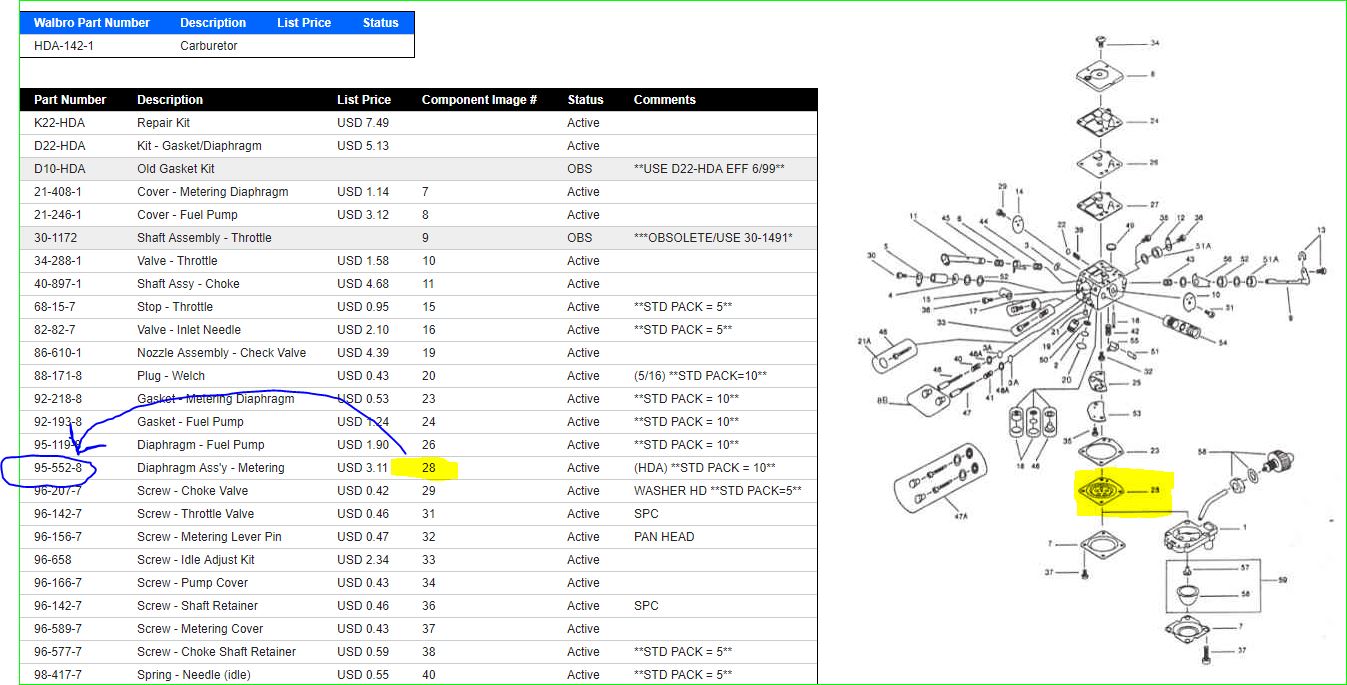Click Description header in black table header
Screen dimensions: 1347x685
pos(170,100)
